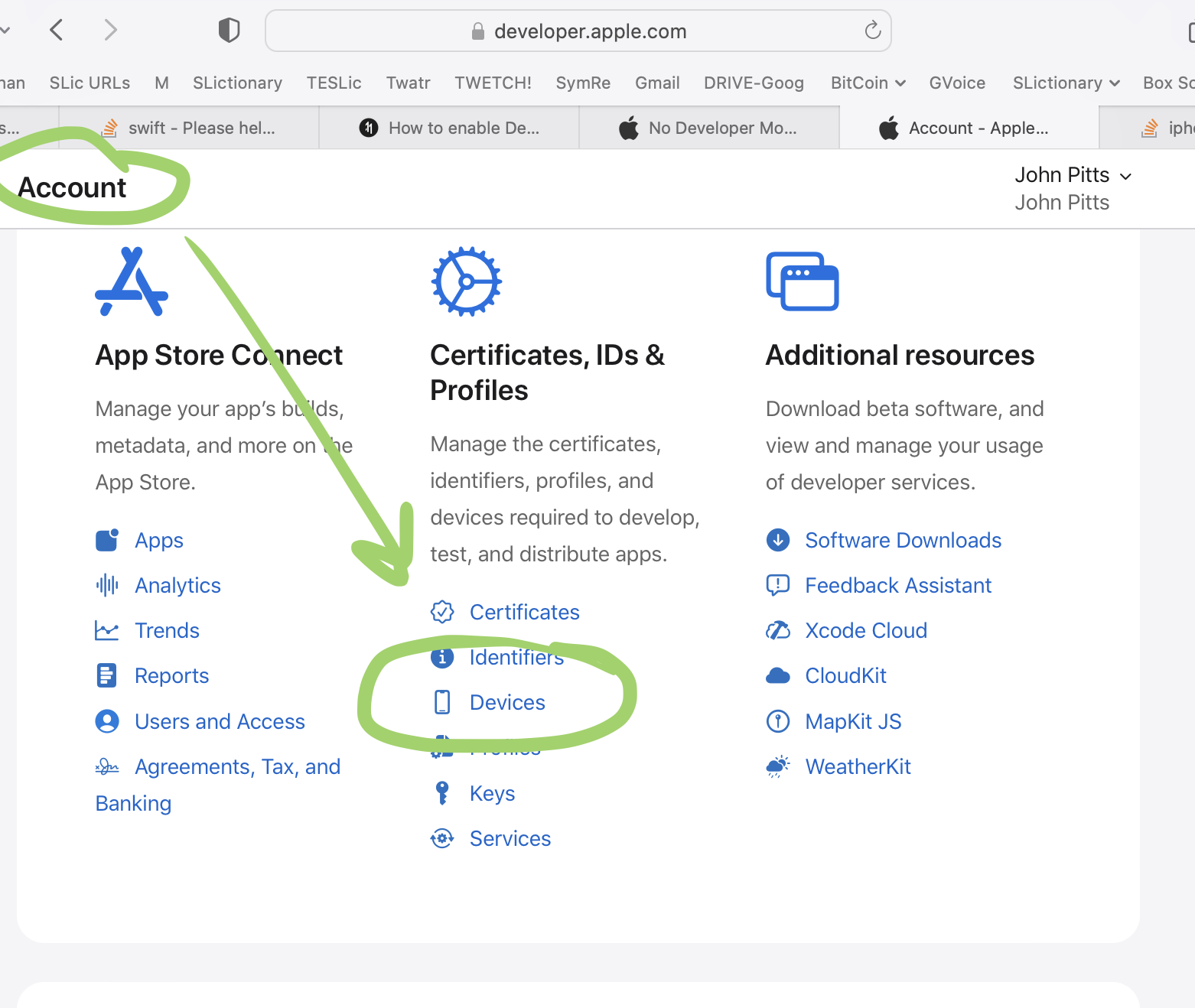1195x1008 pixels.
Task: Click the Safari privacy shield icon
Action: [229, 31]
